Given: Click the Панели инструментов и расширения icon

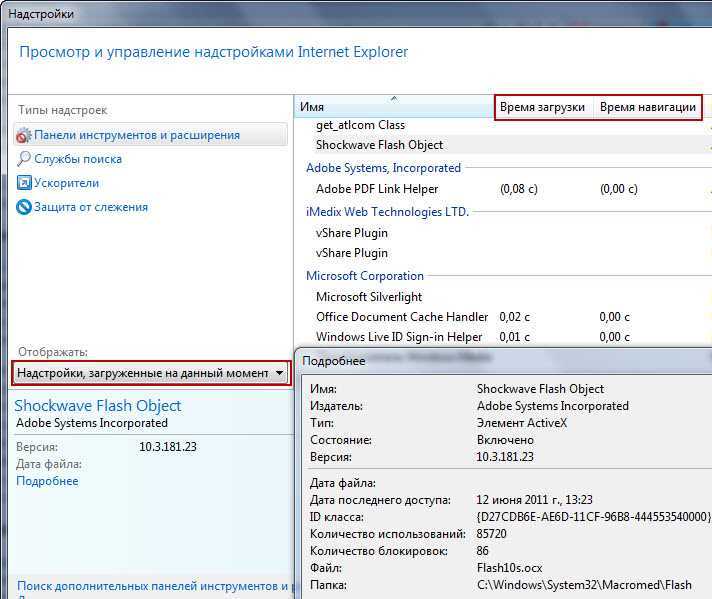Looking at the screenshot, I should [25, 135].
